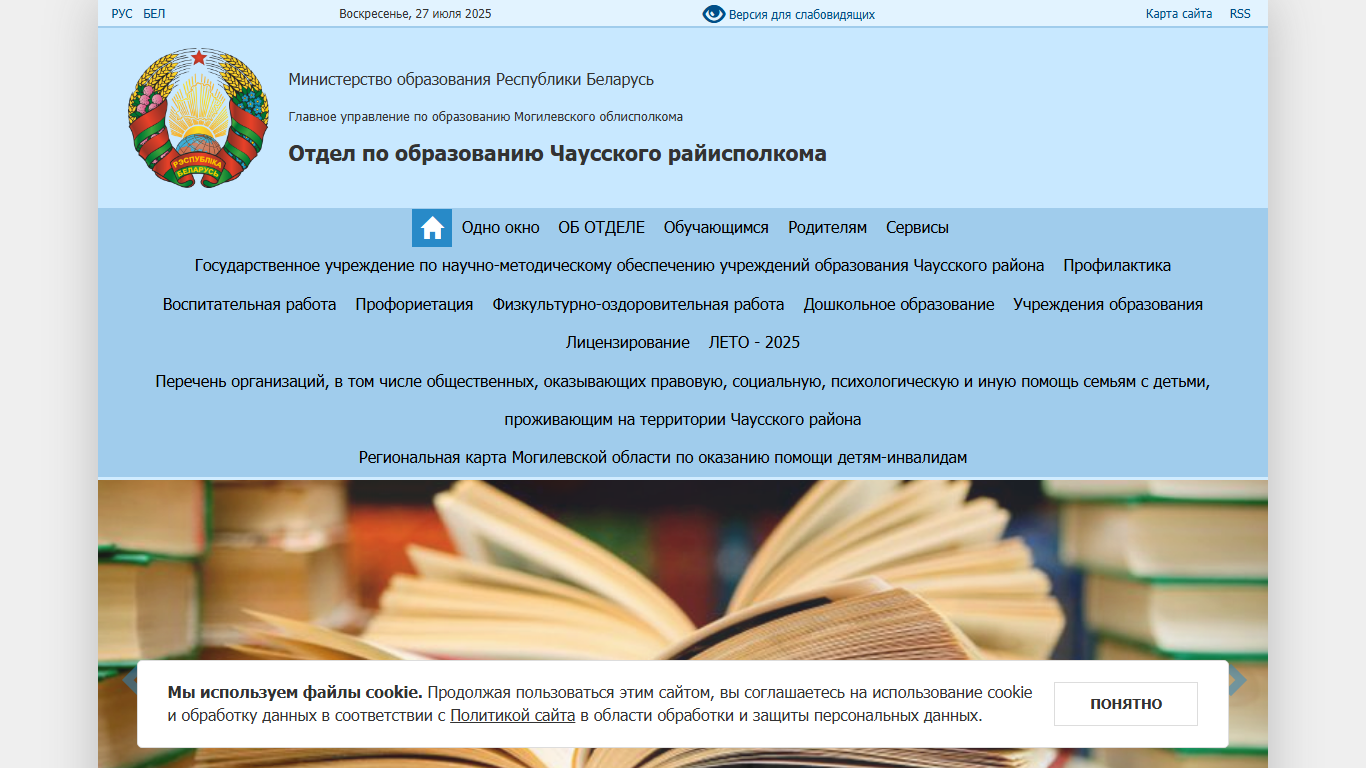Open the Сервисы menu item
This screenshot has width=1366, height=768.
(x=917, y=228)
